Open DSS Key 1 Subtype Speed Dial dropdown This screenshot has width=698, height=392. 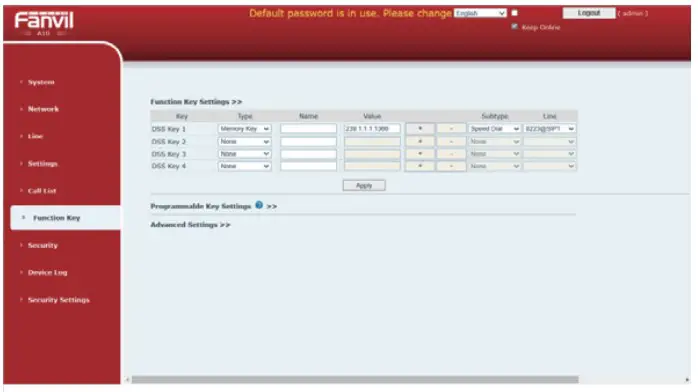[495, 129]
